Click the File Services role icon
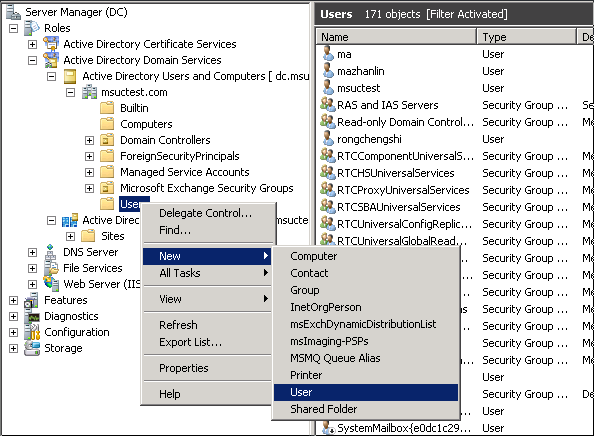This screenshot has width=594, height=436. (51, 268)
